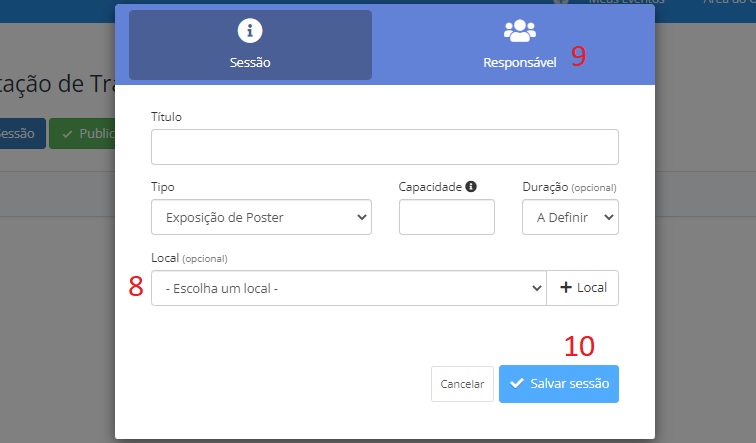Click the Cancelar button
The height and width of the screenshot is (443, 756).
462,384
